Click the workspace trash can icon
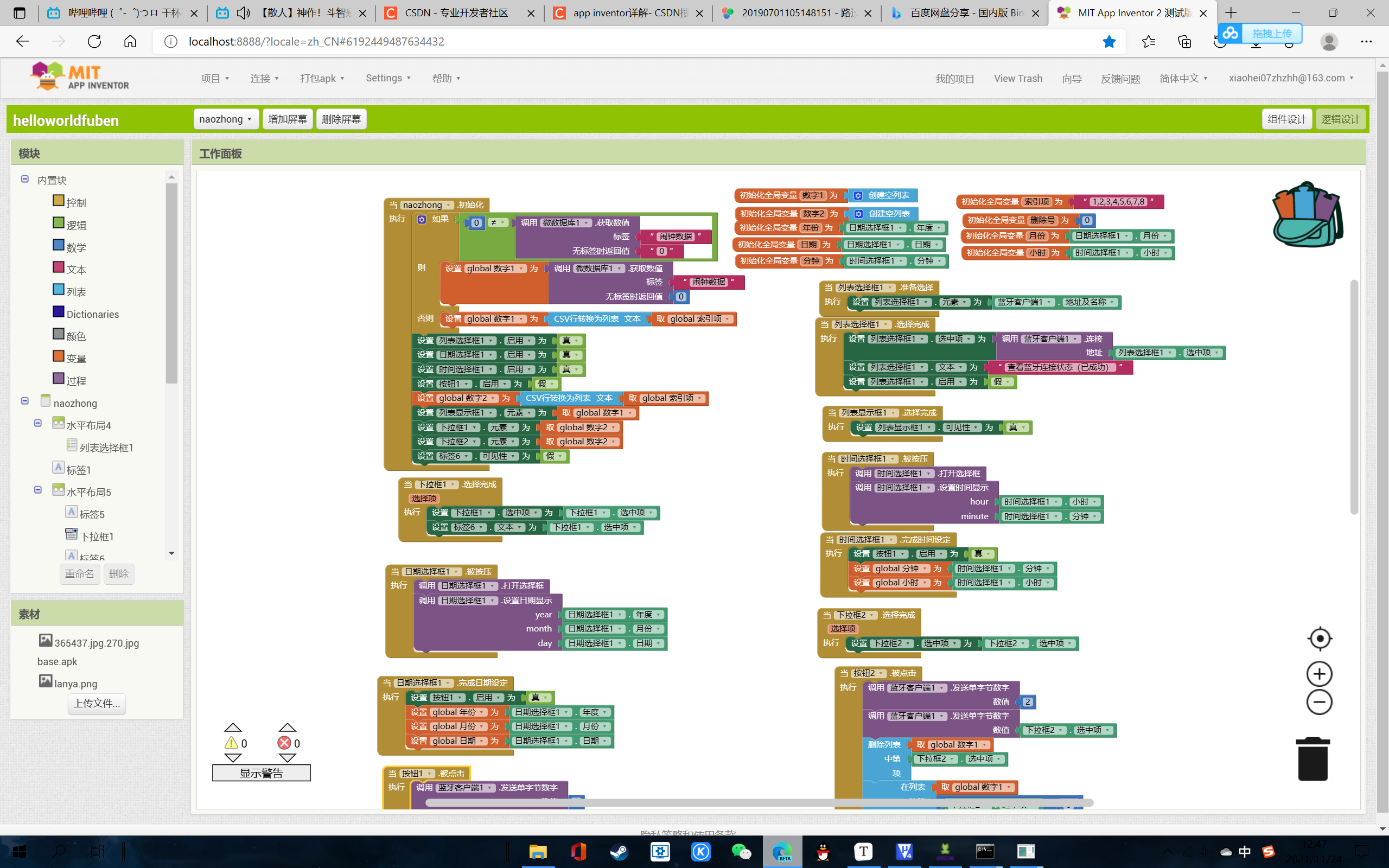This screenshot has height=868, width=1389. pyautogui.click(x=1312, y=759)
